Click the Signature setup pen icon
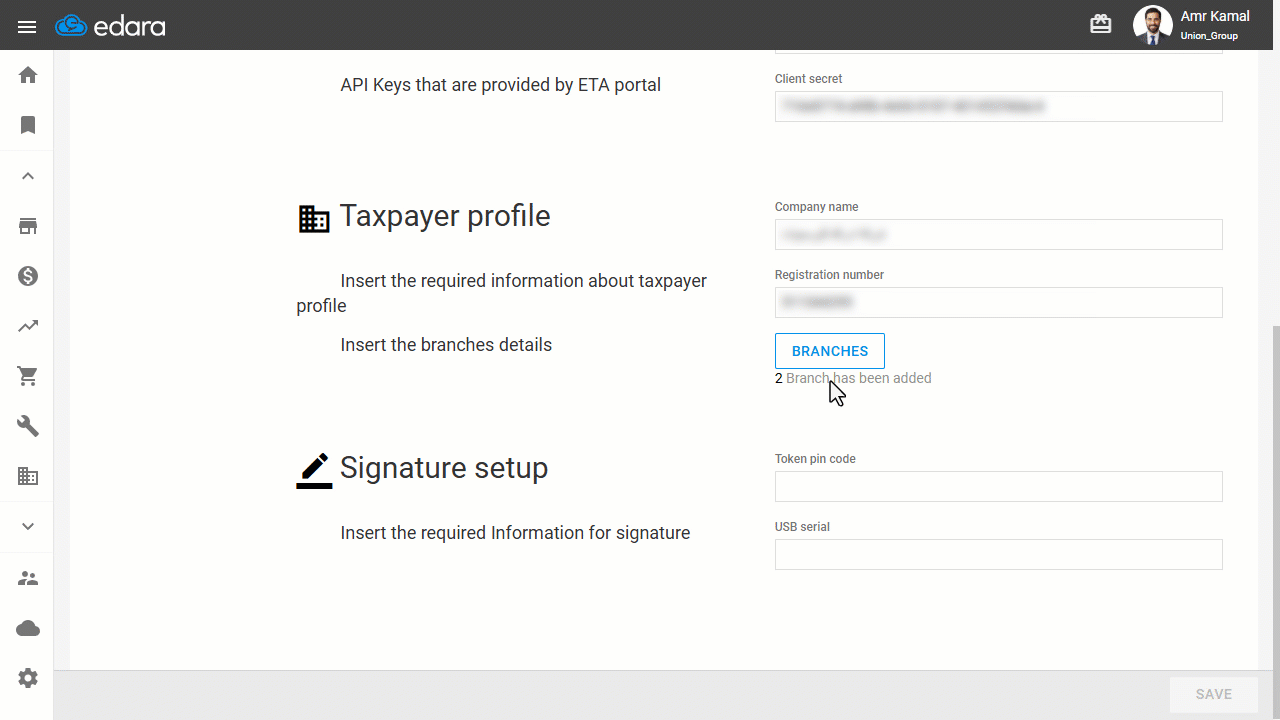This screenshot has height=720, width=1280. pyautogui.click(x=314, y=471)
